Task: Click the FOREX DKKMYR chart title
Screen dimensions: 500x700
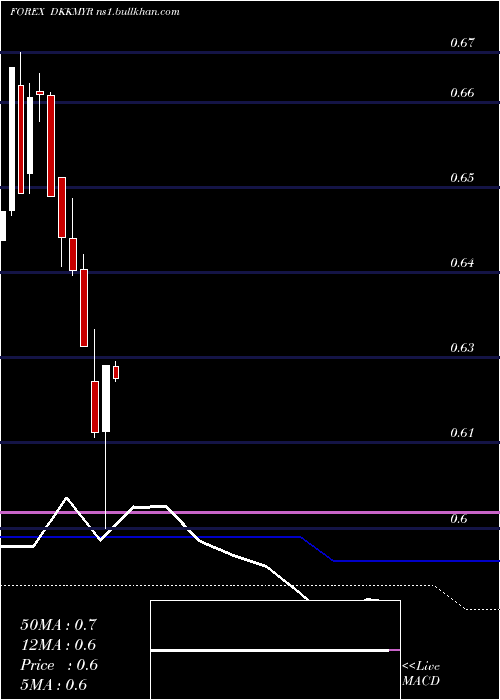Action: point(95,12)
